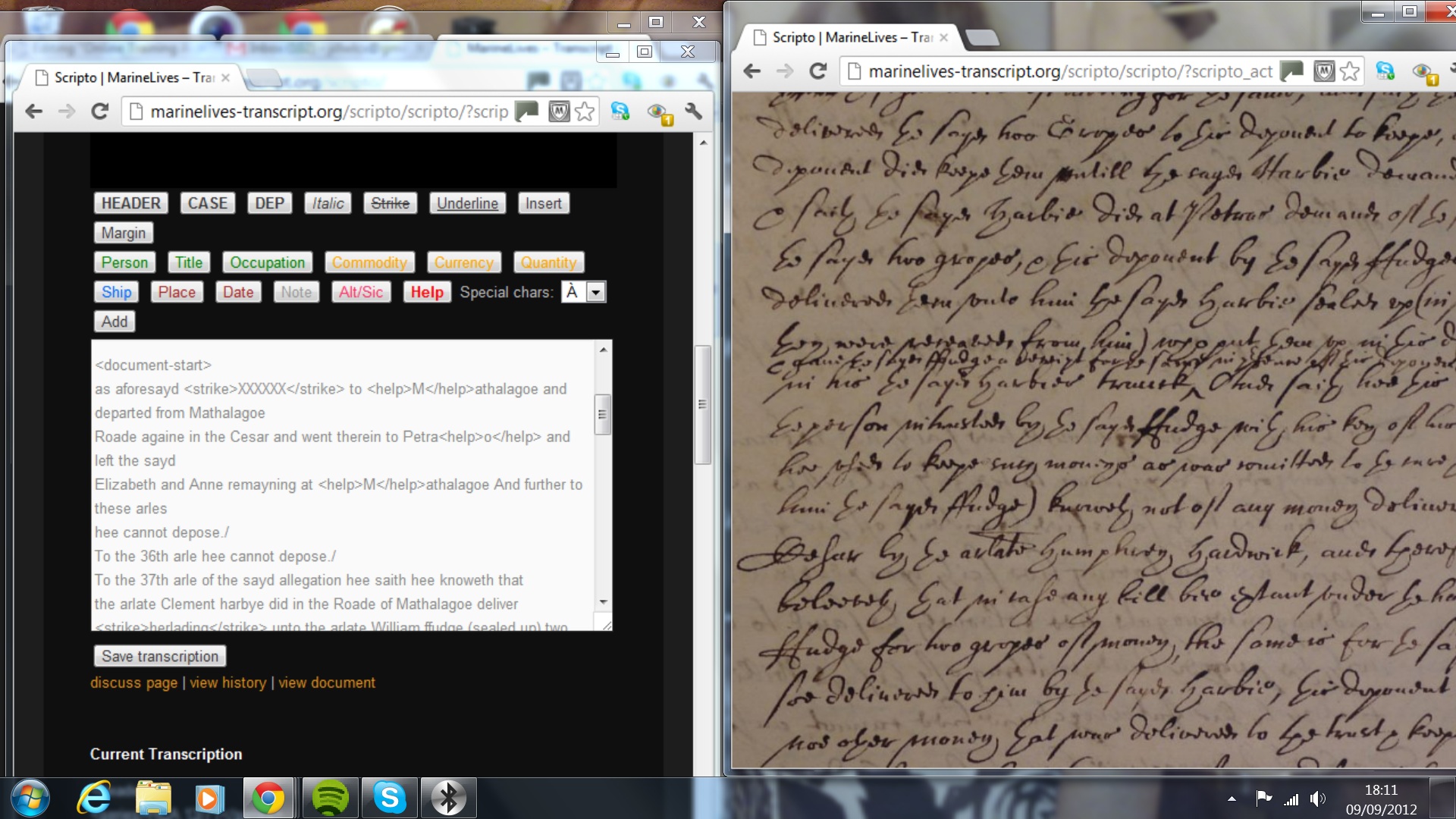
Task: Reload the page in the right browser window
Action: 817,71
